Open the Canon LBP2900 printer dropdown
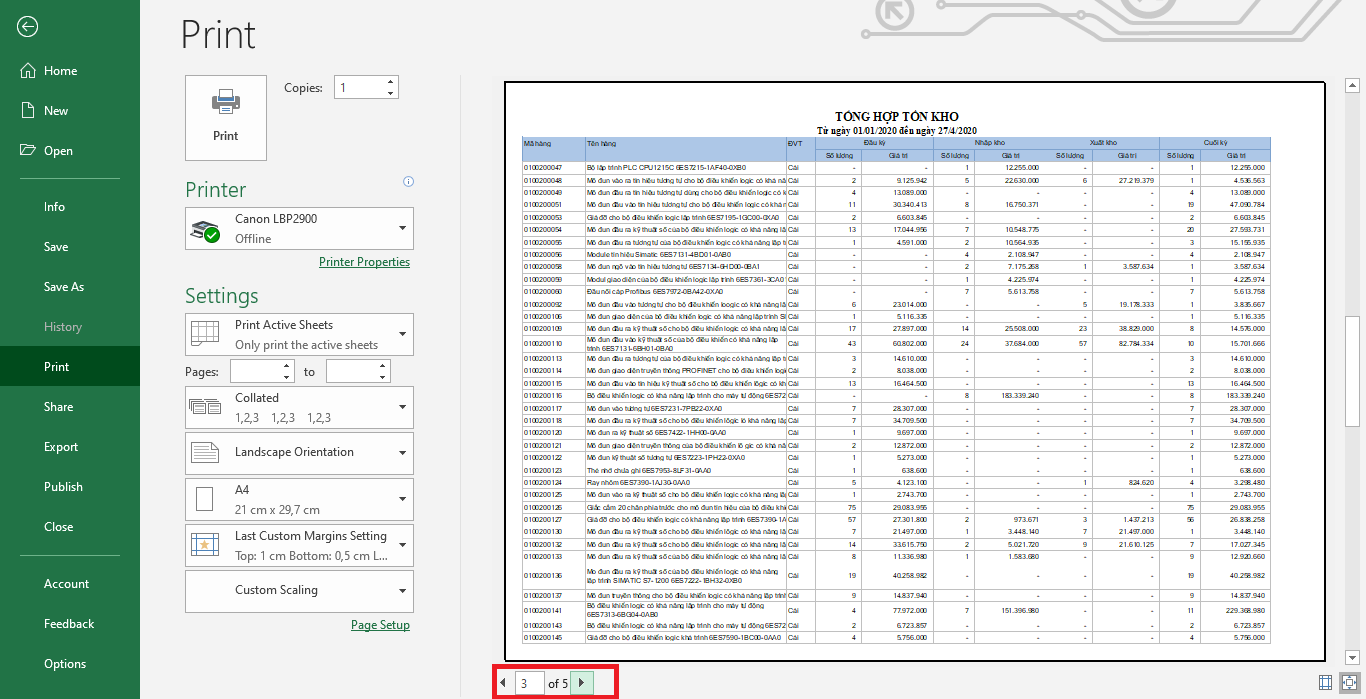The height and width of the screenshot is (699, 1366). [x=299, y=228]
